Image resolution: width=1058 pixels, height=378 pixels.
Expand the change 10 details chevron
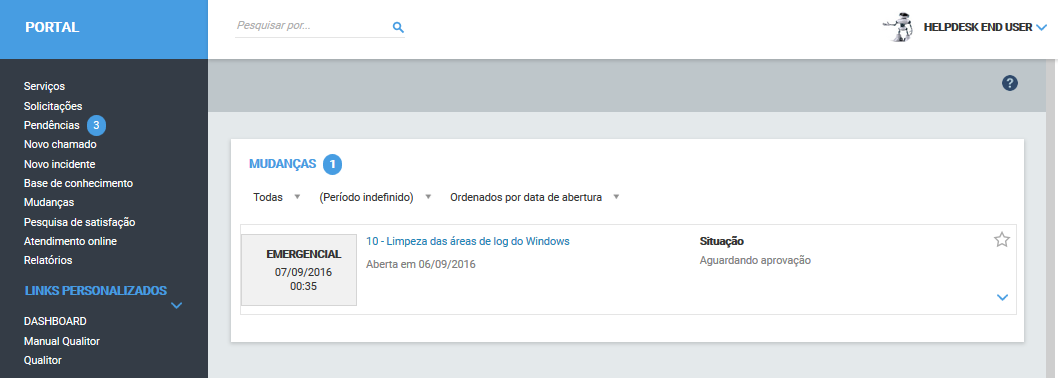(x=1003, y=297)
